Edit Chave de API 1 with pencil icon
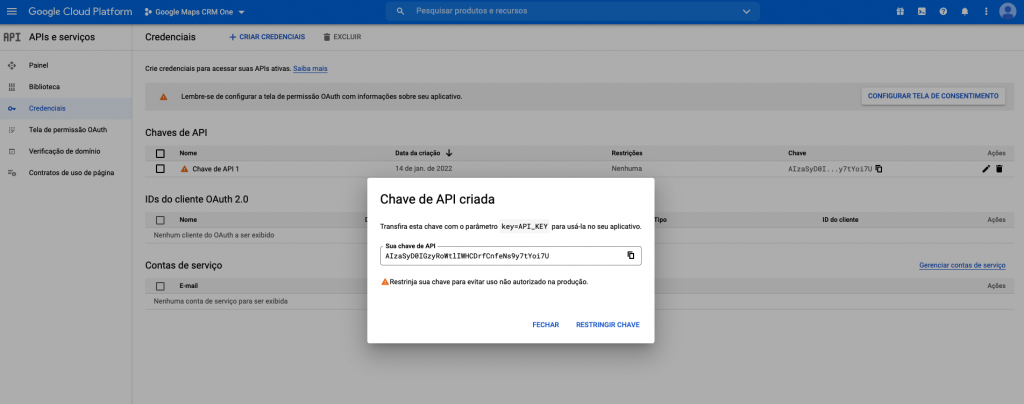 986,169
